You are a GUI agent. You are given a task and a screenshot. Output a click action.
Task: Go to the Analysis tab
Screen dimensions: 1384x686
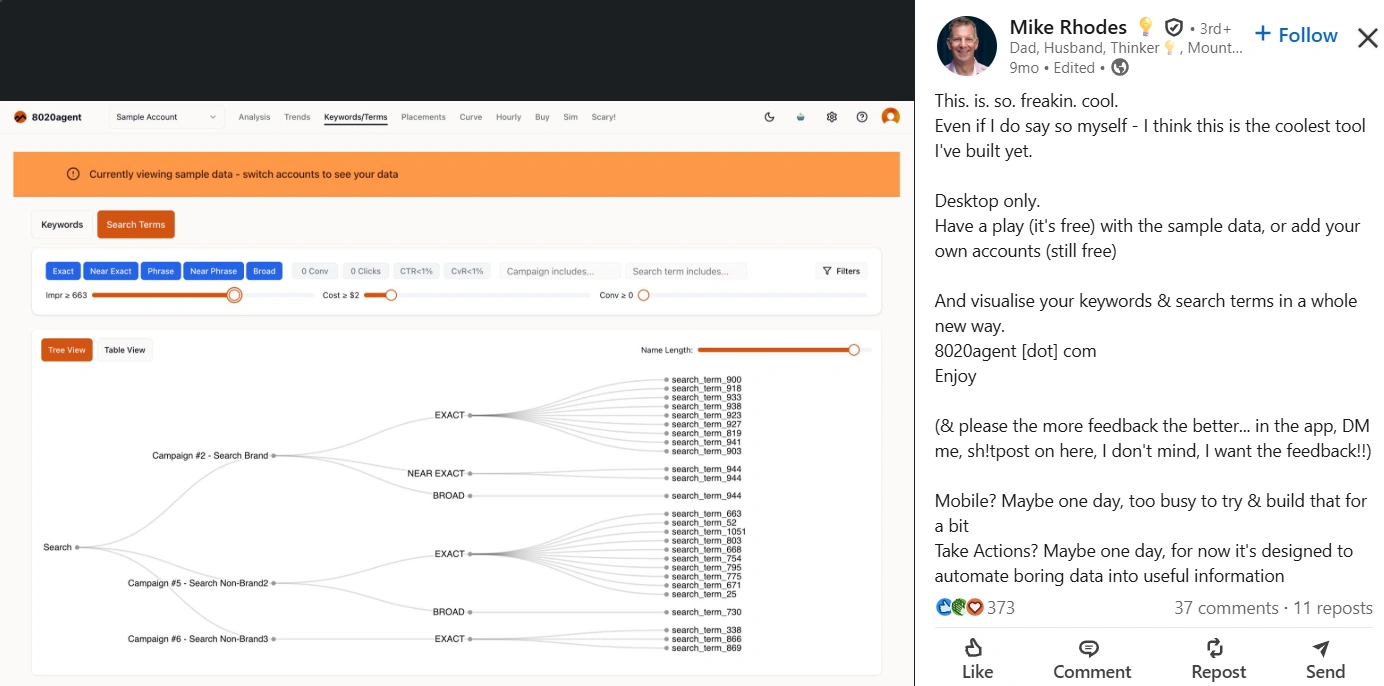tap(254, 117)
